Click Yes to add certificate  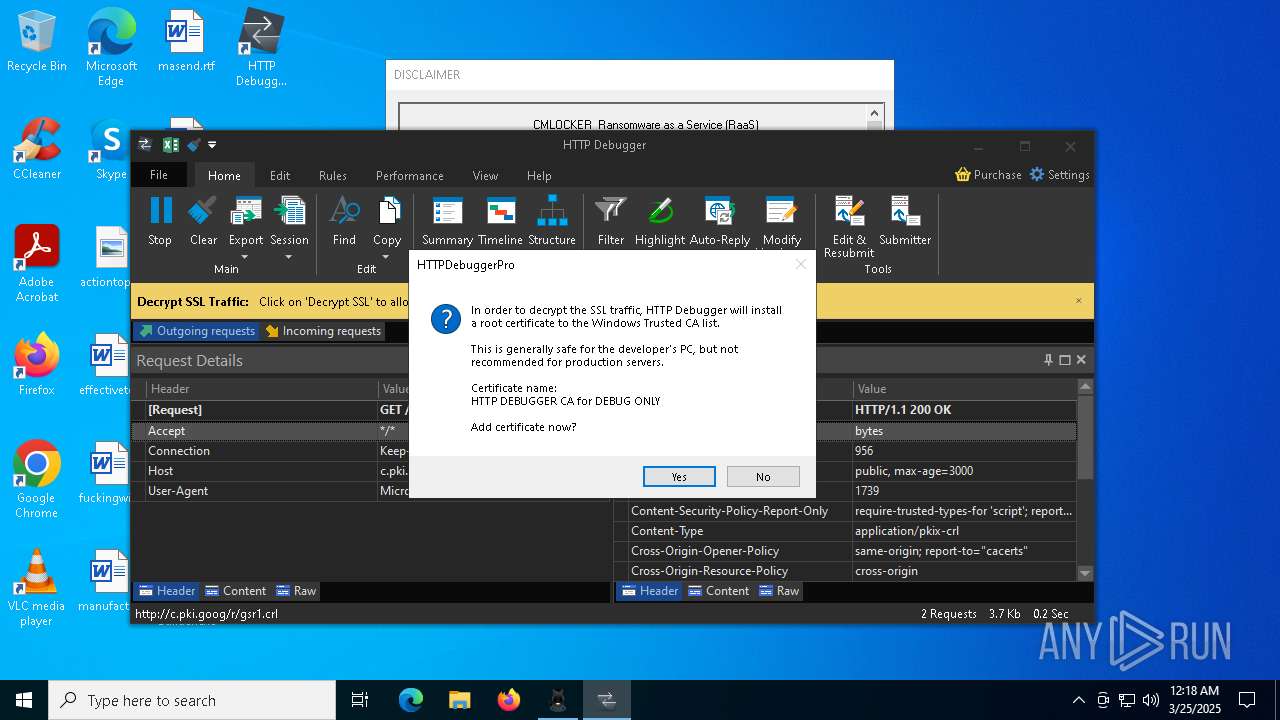pyautogui.click(x=679, y=477)
